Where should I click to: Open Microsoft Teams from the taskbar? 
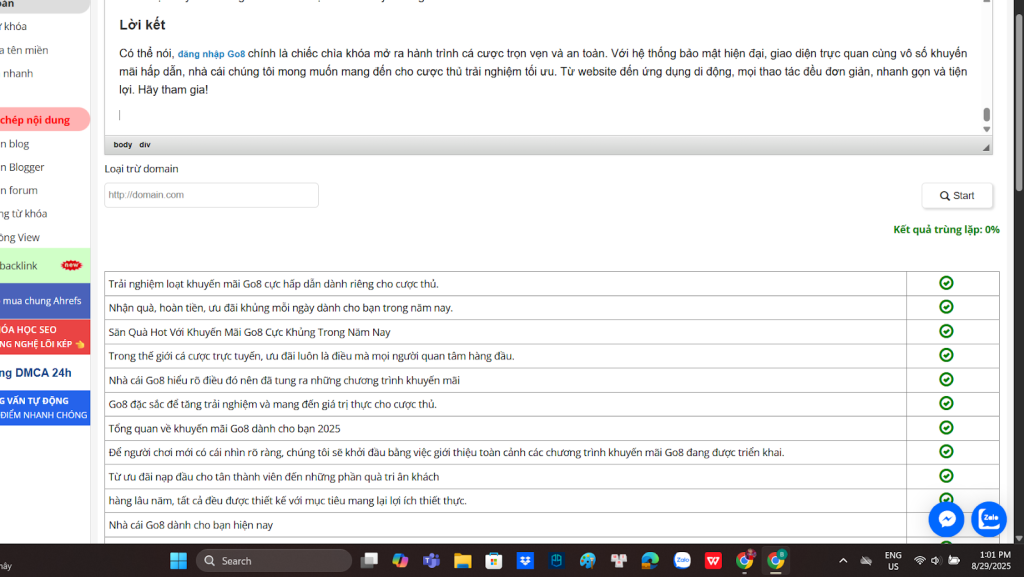click(x=431, y=561)
